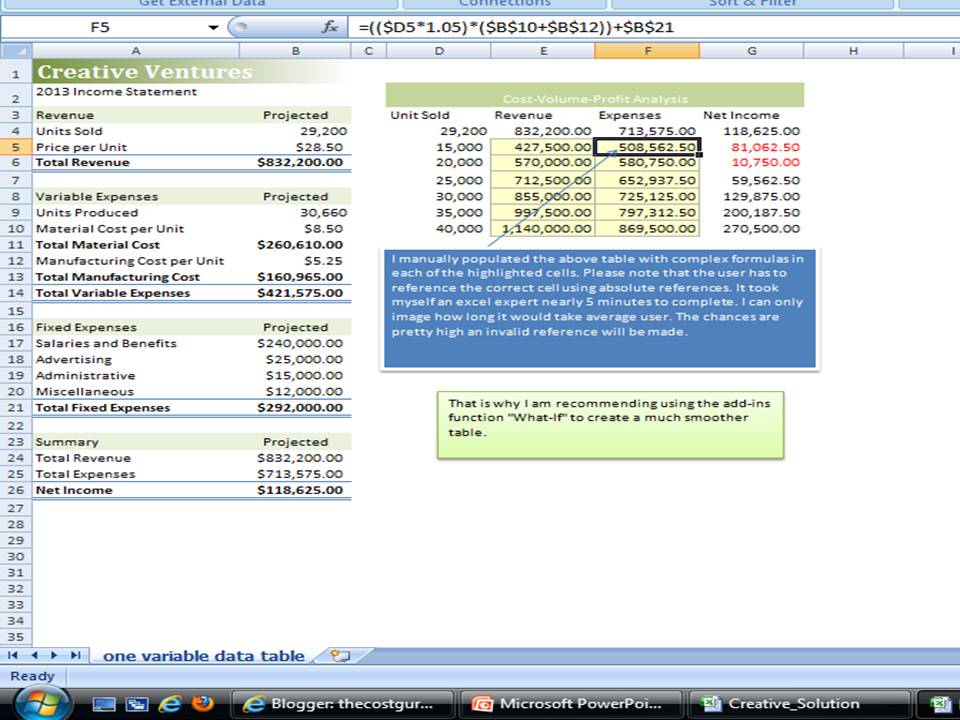Viewport: 960px width, 720px height.
Task: Click the Ready status bar indicator
Action: (32, 676)
